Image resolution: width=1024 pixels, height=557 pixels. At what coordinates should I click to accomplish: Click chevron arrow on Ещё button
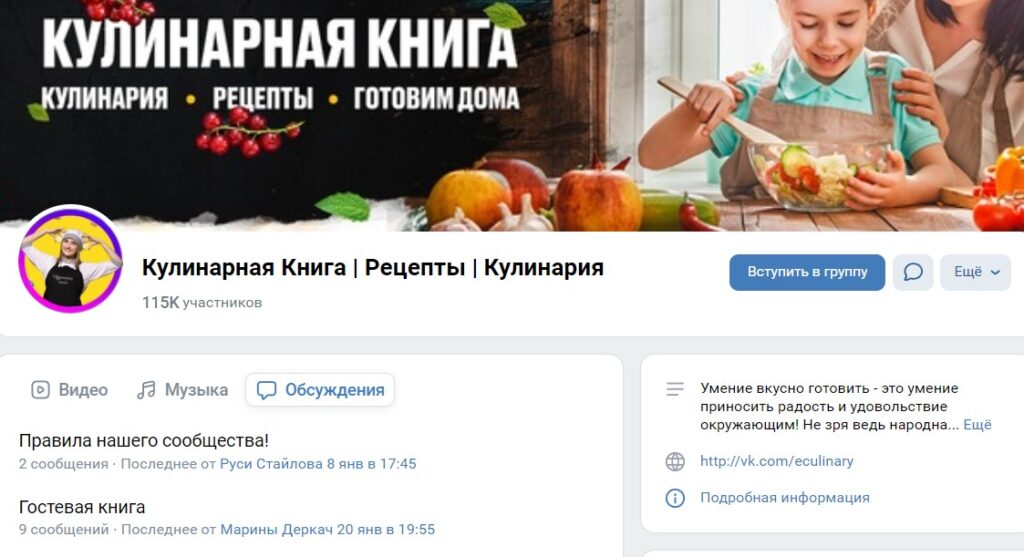[x=995, y=273]
